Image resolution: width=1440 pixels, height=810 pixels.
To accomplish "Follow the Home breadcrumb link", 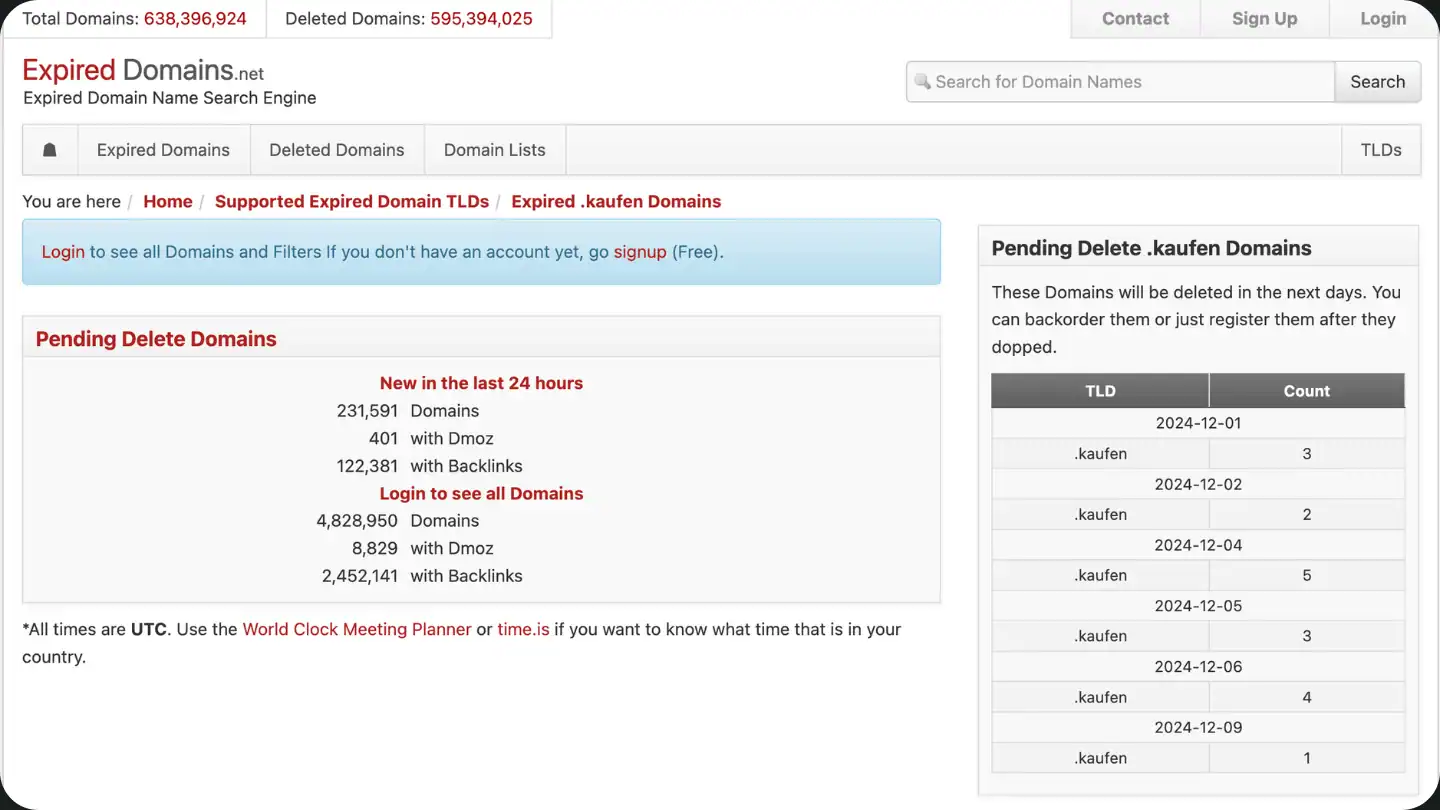I will pos(168,201).
